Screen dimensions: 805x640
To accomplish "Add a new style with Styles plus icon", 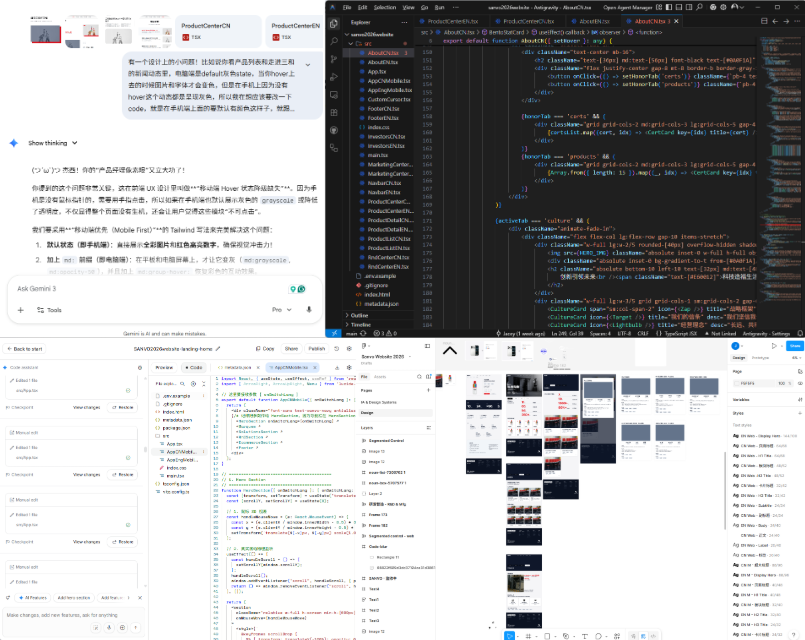I will [x=797, y=412].
